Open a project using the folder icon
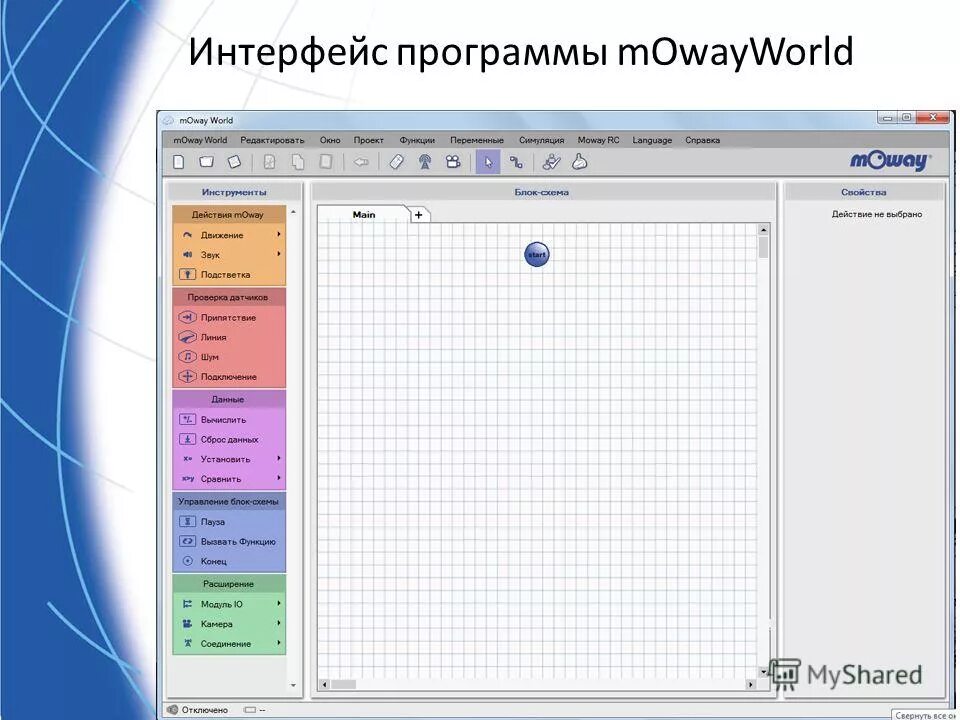The height and width of the screenshot is (720, 960). pyautogui.click(x=207, y=162)
